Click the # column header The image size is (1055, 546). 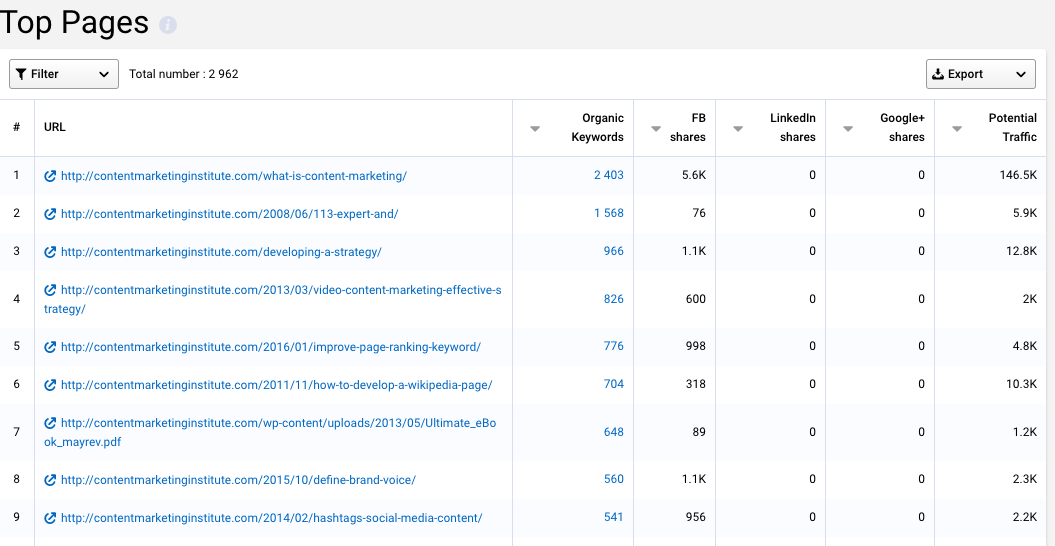pyautogui.click(x=17, y=127)
